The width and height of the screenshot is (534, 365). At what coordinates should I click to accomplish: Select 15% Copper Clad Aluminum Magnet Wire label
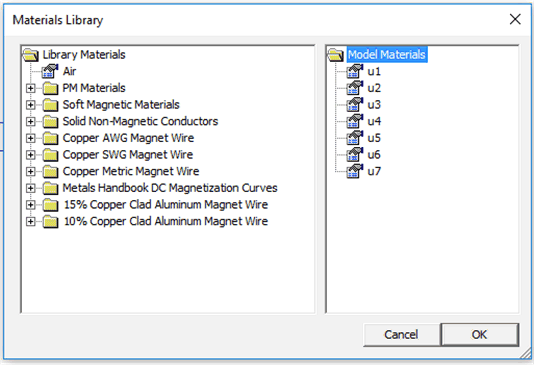[x=166, y=205]
